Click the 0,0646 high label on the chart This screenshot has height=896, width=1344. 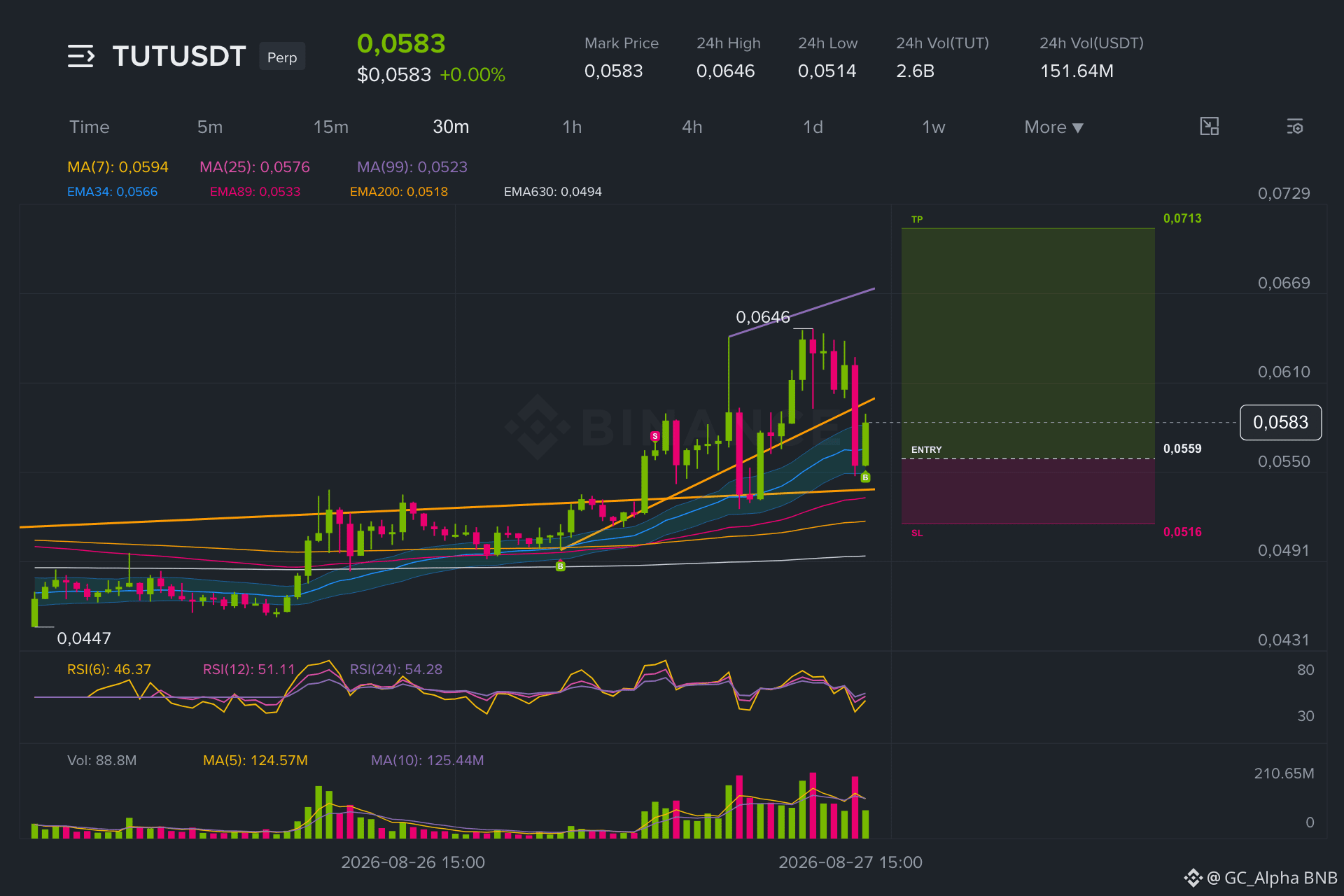coord(763,318)
